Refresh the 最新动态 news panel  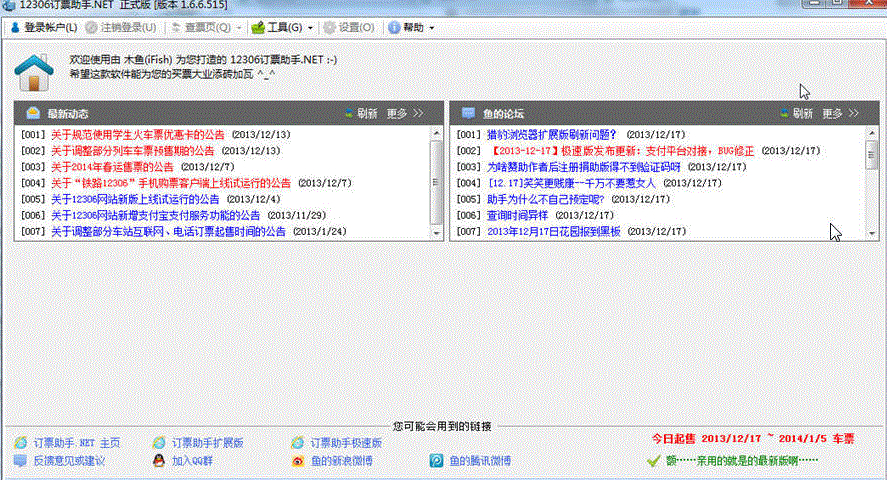(x=360, y=113)
